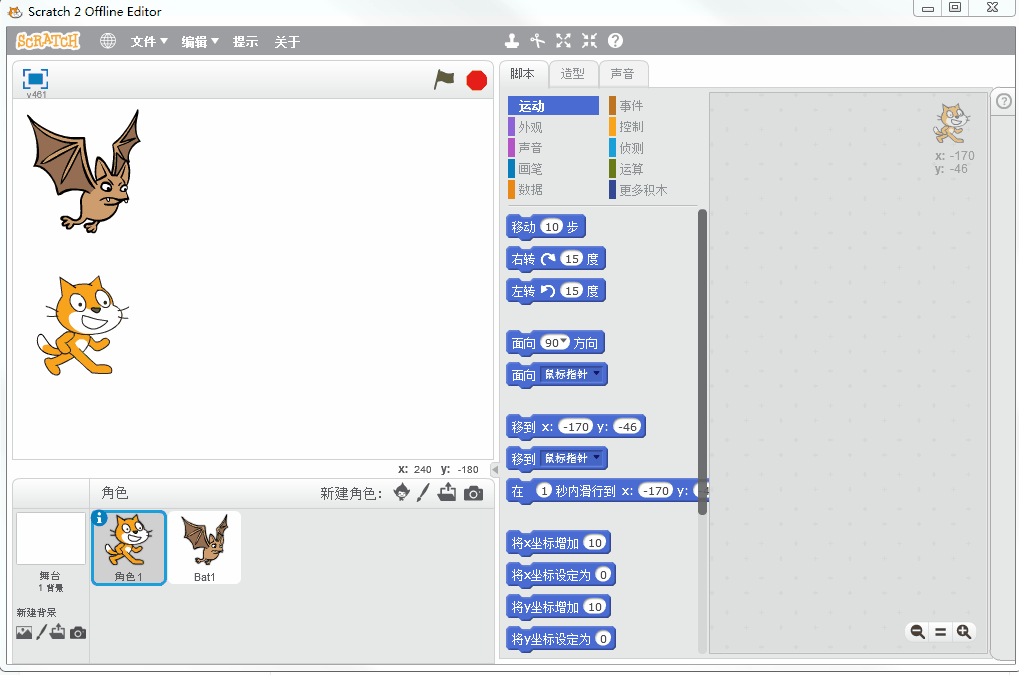Open the 编辑 menu
This screenshot has width=1019, height=675.
coord(200,42)
